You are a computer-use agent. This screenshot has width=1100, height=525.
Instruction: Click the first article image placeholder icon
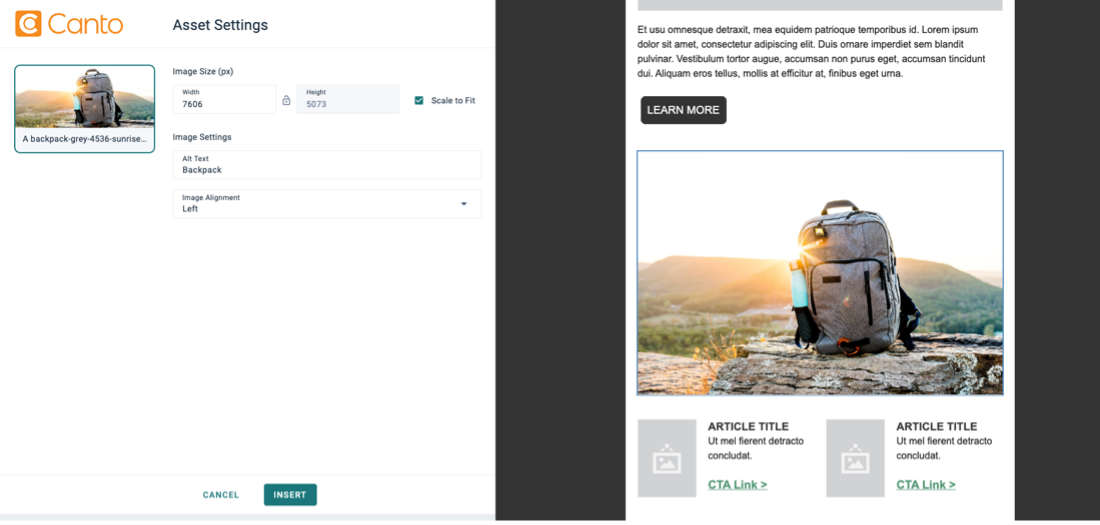[x=666, y=458]
